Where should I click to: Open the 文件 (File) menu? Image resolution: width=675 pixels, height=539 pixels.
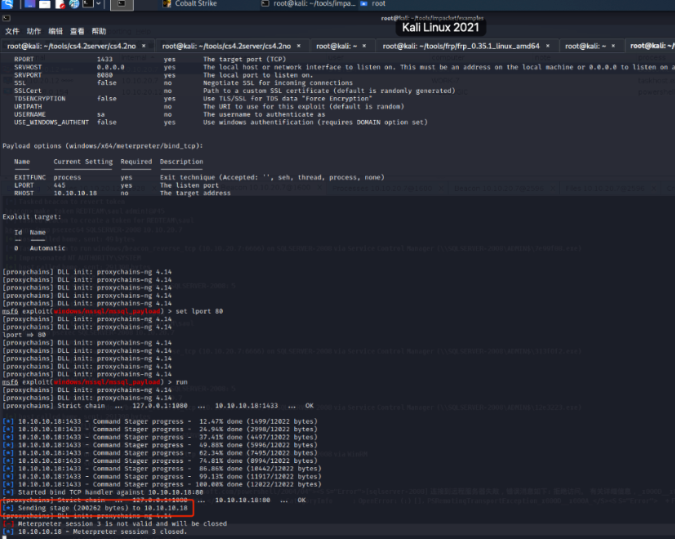tap(12, 31)
